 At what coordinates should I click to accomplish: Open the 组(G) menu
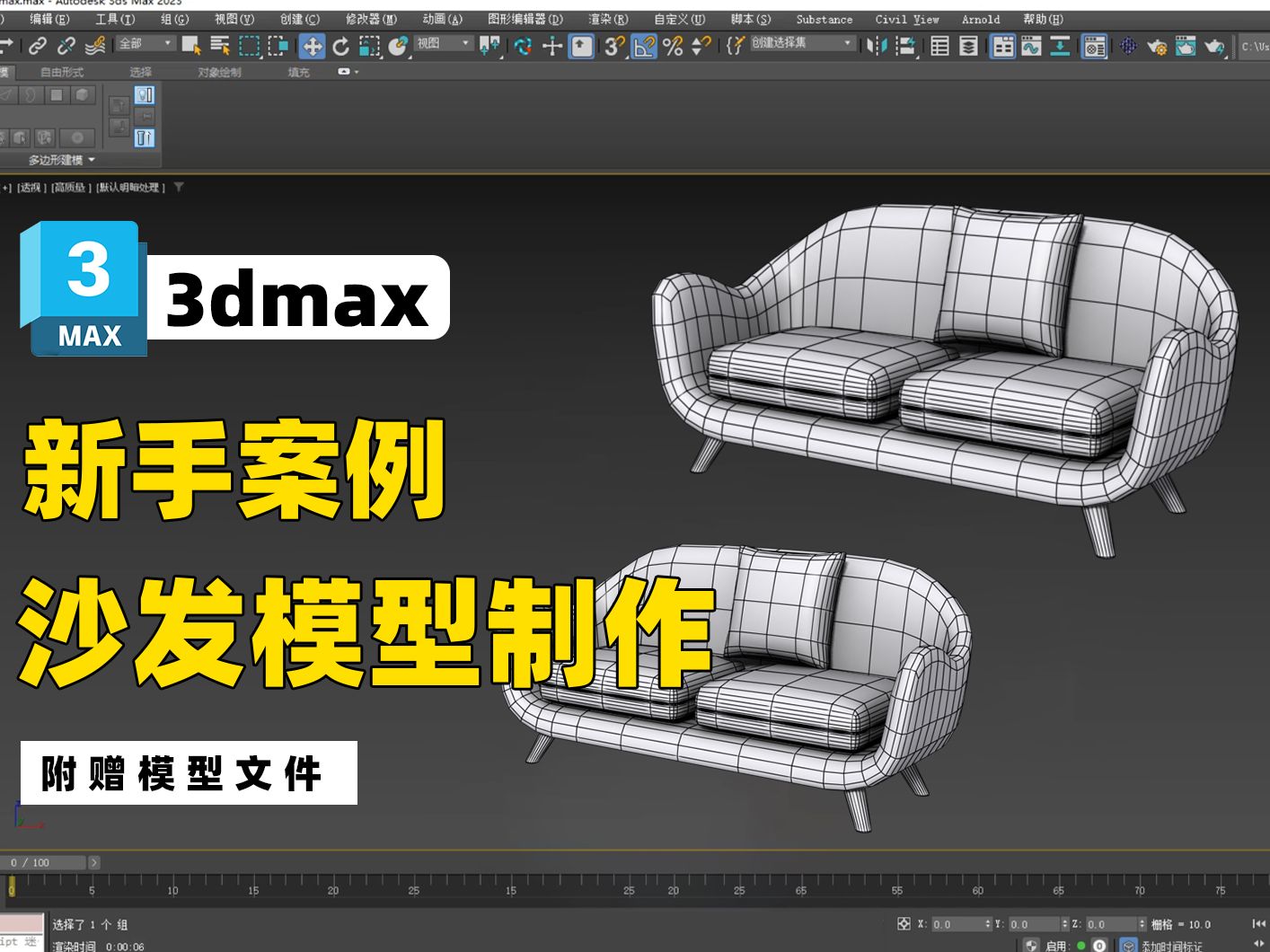click(174, 19)
